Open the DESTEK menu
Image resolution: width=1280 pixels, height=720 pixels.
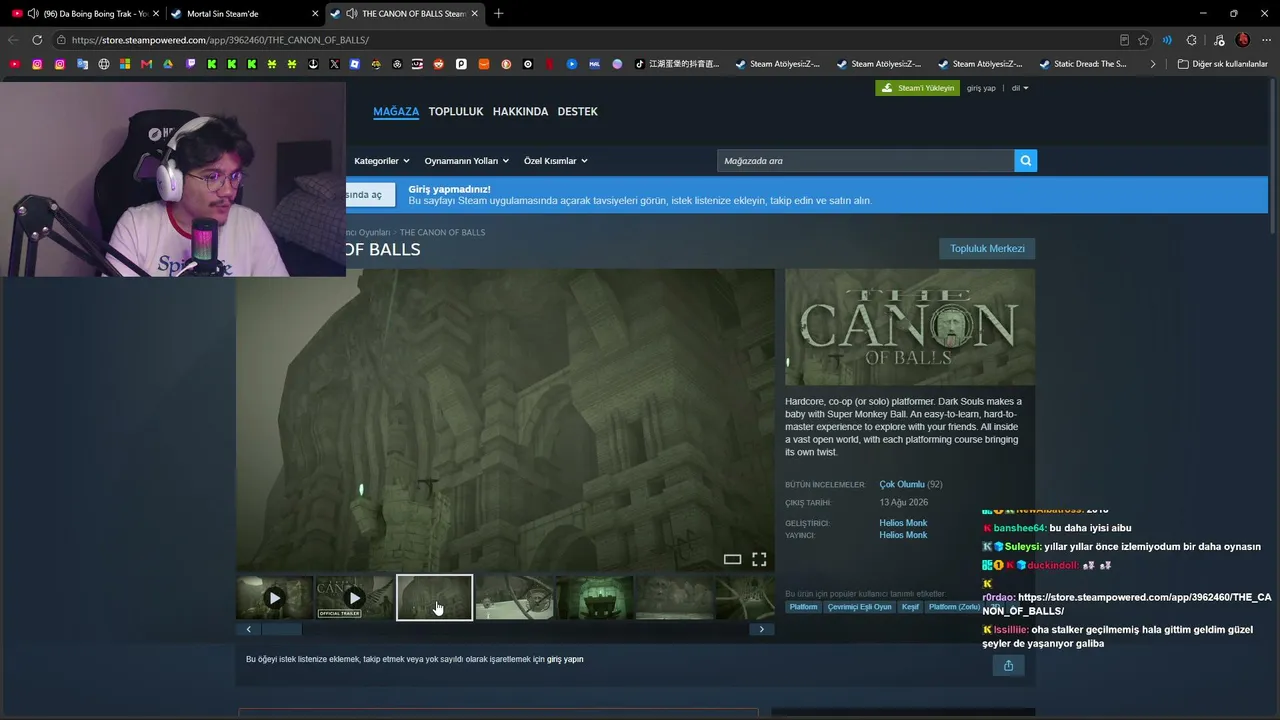(x=577, y=112)
